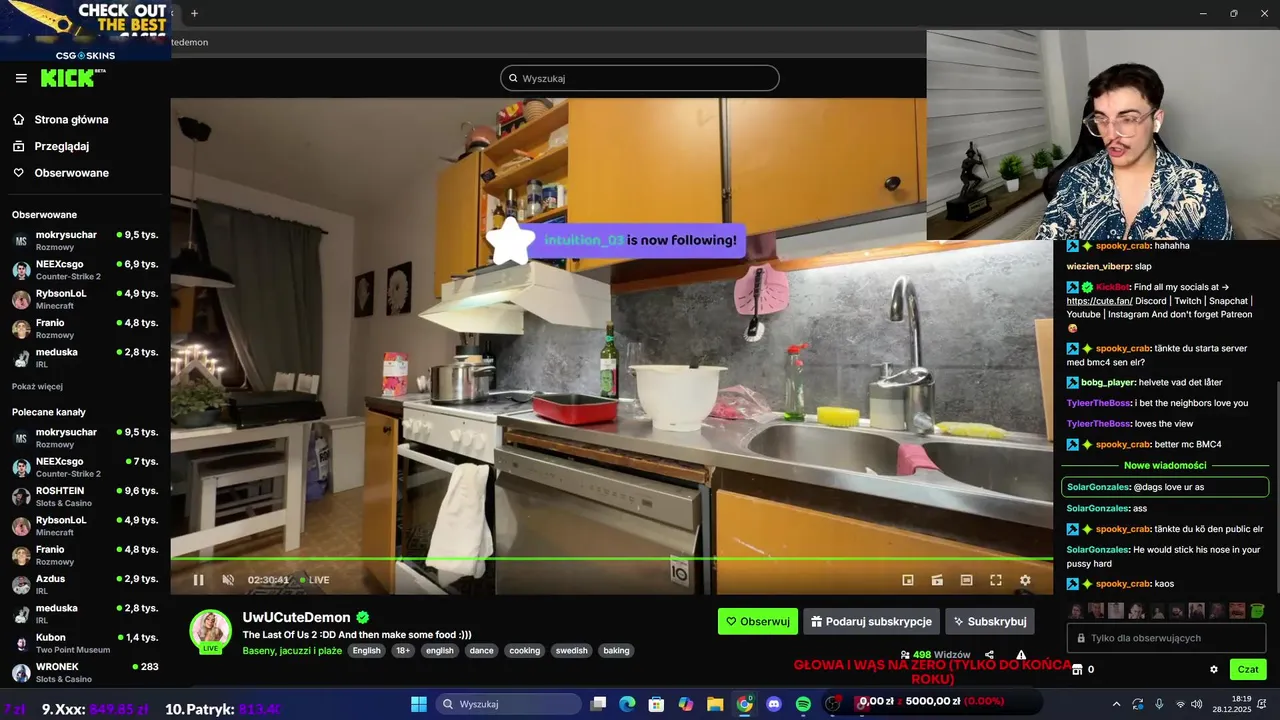Click the green emote at end of emote row
The width and height of the screenshot is (1280, 720).
1257,610
